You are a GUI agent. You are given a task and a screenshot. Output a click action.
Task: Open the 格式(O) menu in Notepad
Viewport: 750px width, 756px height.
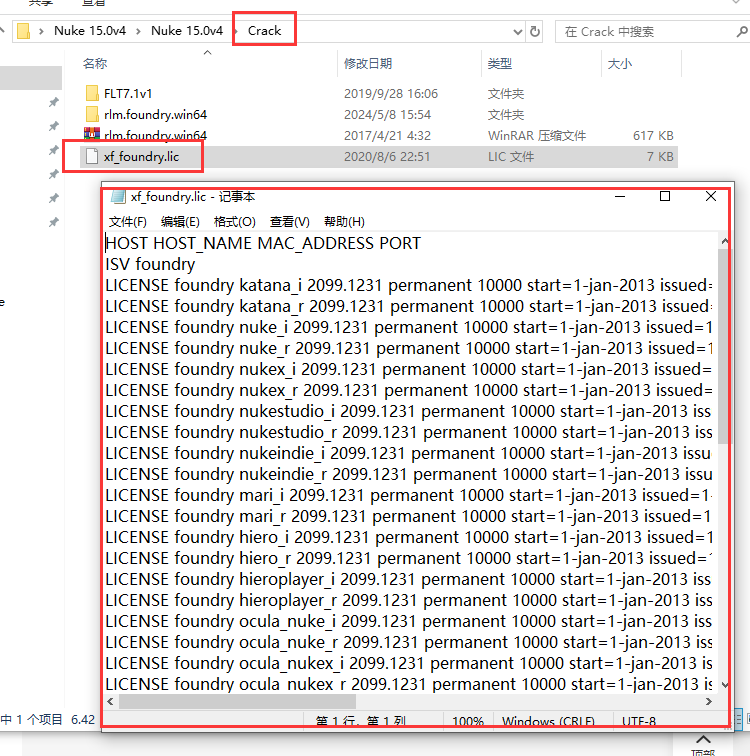tap(234, 222)
